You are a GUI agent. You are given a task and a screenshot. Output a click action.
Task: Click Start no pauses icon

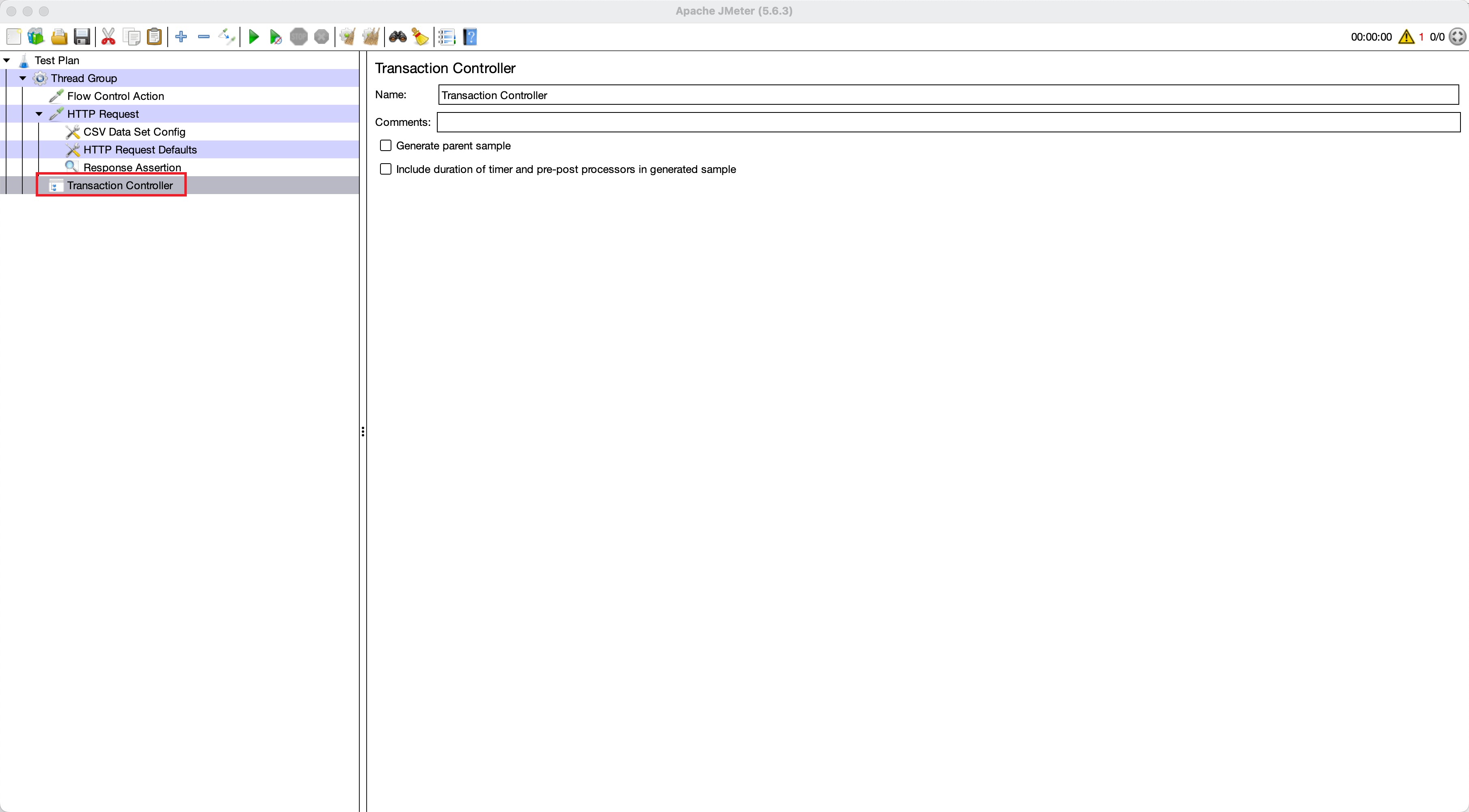pyautogui.click(x=276, y=37)
